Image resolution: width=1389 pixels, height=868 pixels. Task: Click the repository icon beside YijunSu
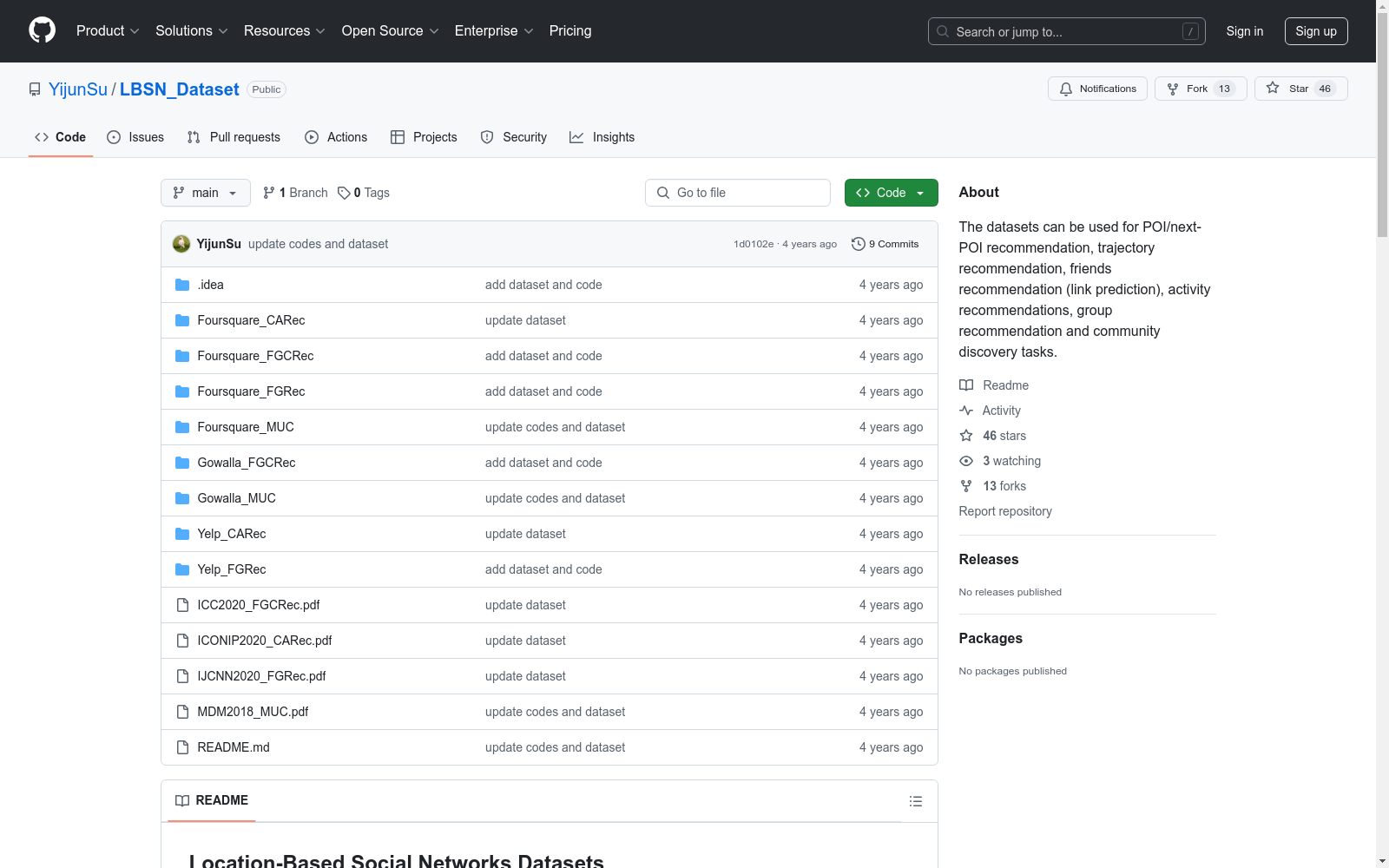tap(35, 89)
